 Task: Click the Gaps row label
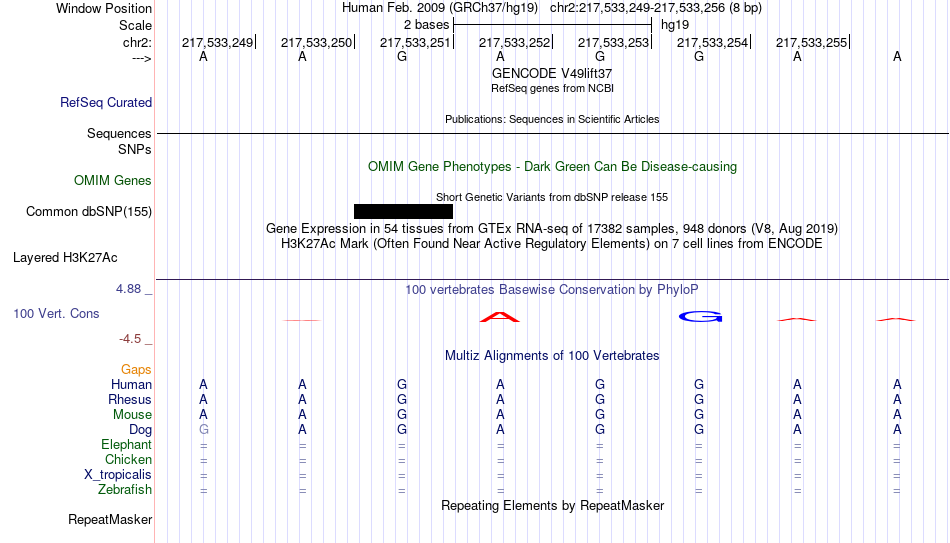pos(136,370)
